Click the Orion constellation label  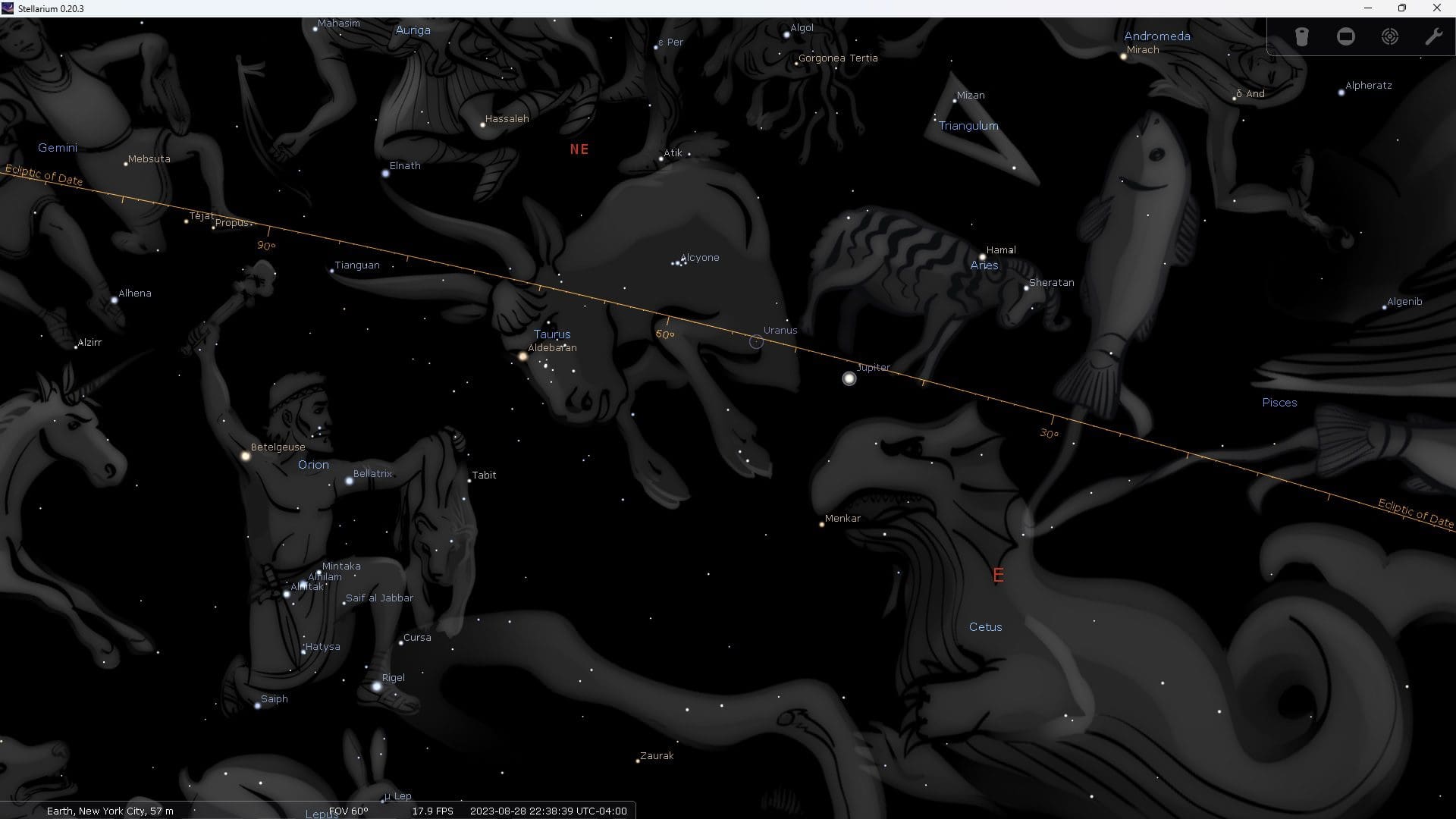pyautogui.click(x=313, y=465)
